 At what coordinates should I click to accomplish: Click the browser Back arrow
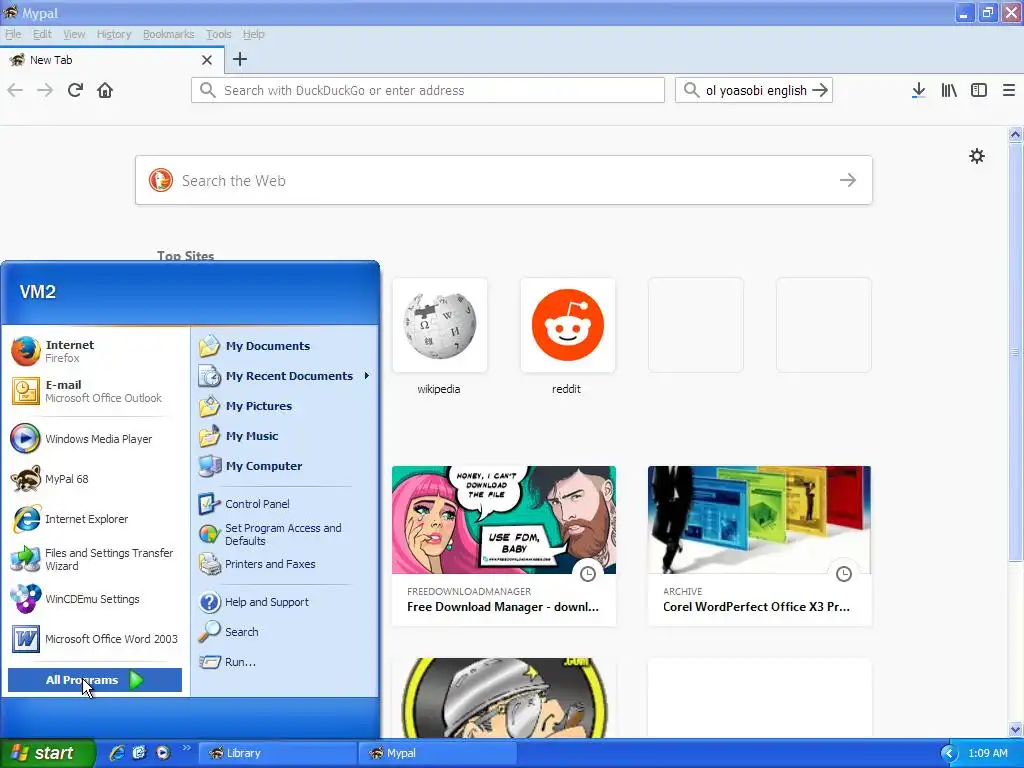(15, 90)
